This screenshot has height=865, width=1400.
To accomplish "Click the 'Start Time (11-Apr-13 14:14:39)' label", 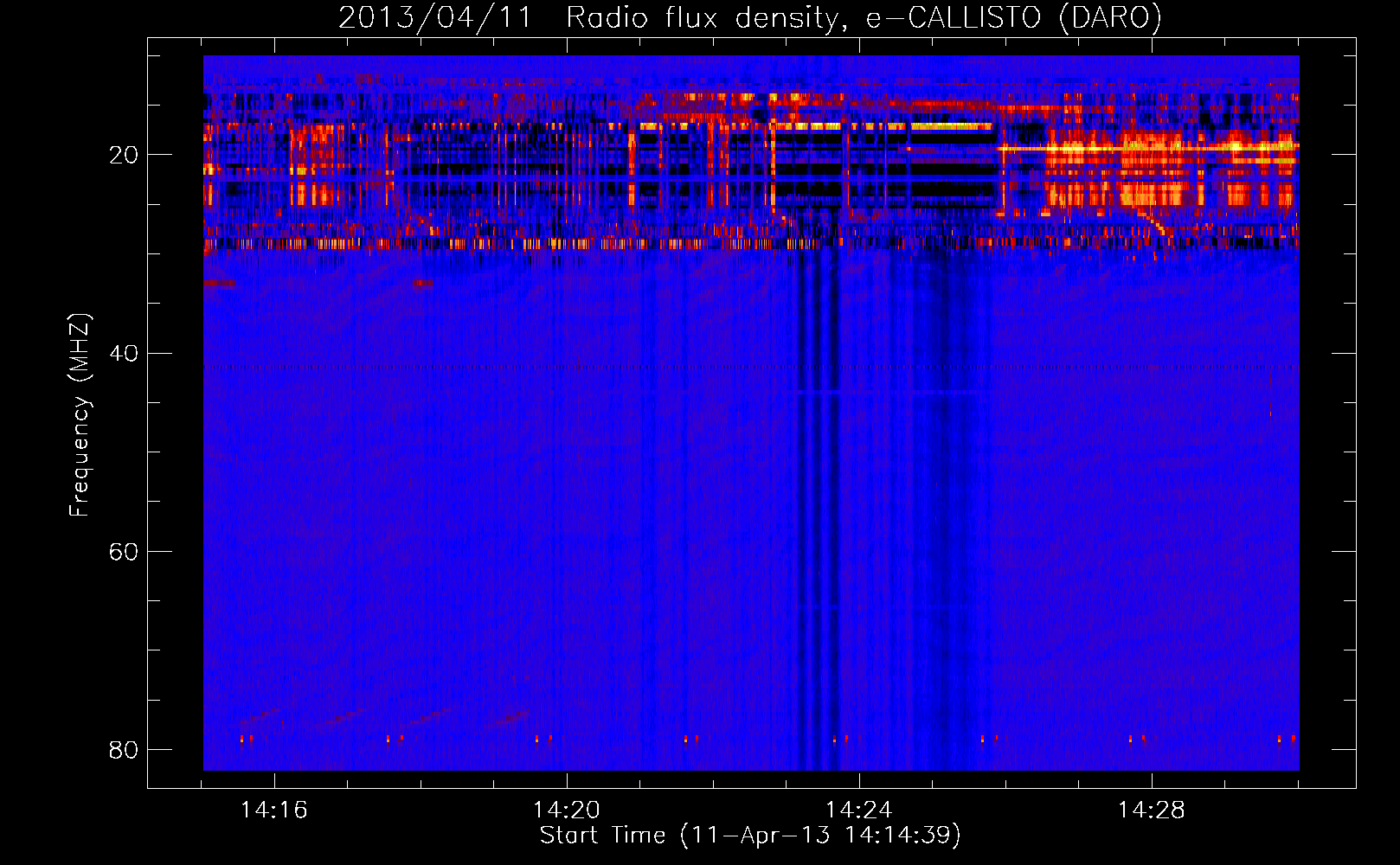I will 750,836.
